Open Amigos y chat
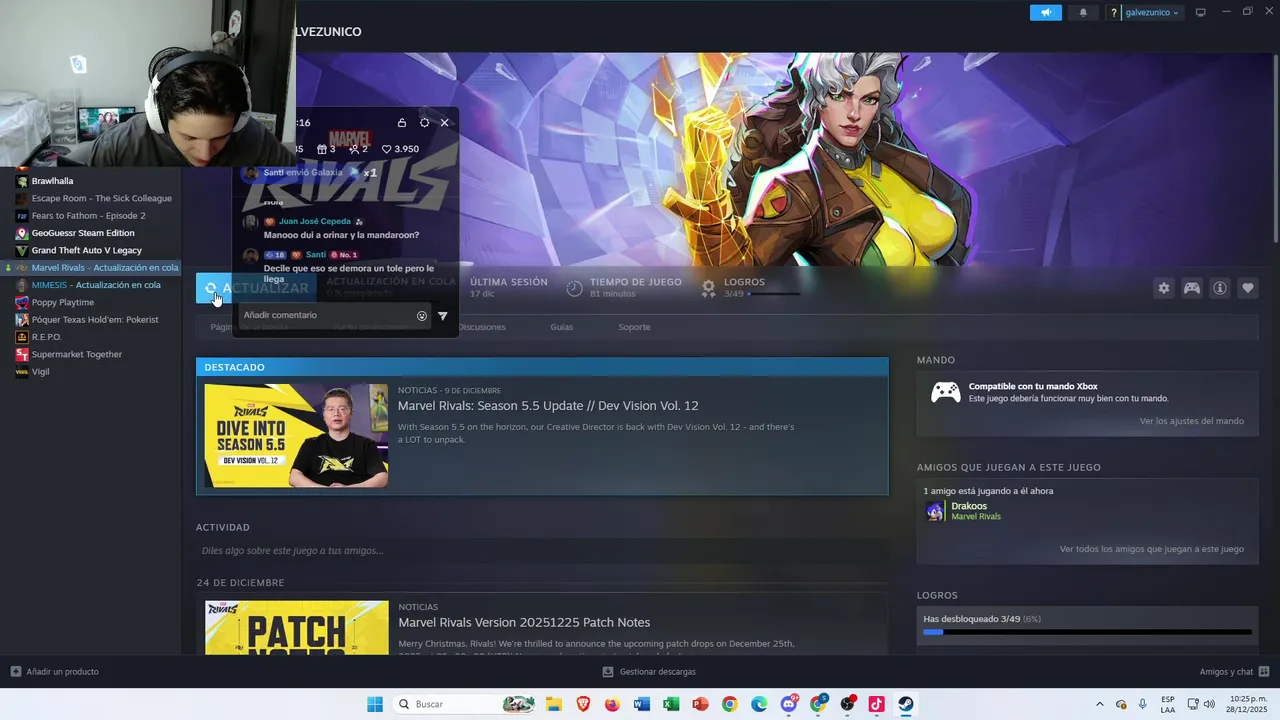This screenshot has width=1280, height=720. 1234,672
